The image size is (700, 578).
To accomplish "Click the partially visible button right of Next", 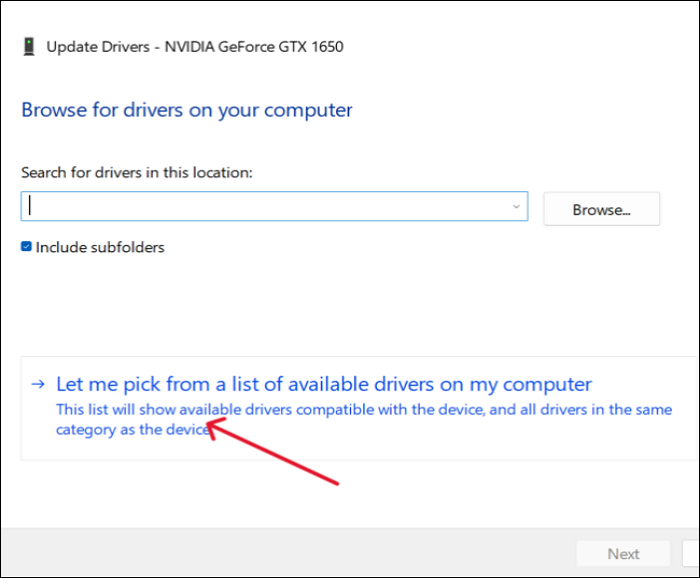I will 691,553.
